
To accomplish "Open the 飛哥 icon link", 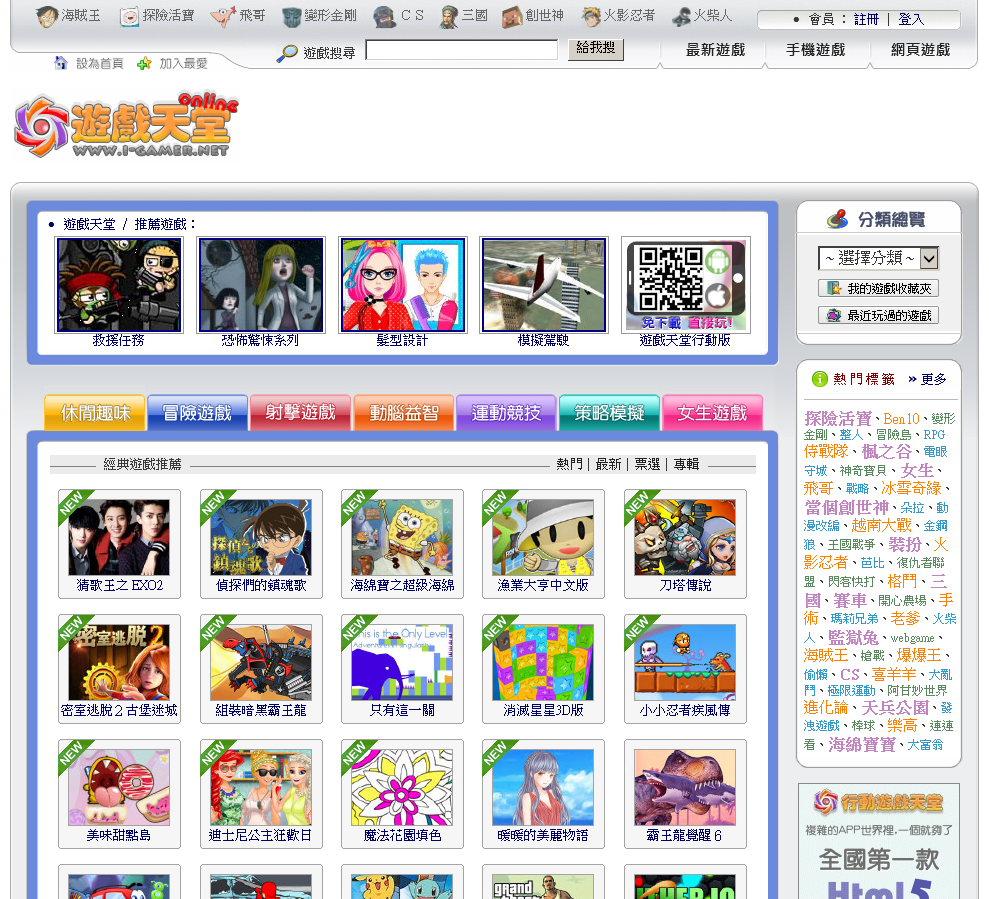I will coord(223,17).
